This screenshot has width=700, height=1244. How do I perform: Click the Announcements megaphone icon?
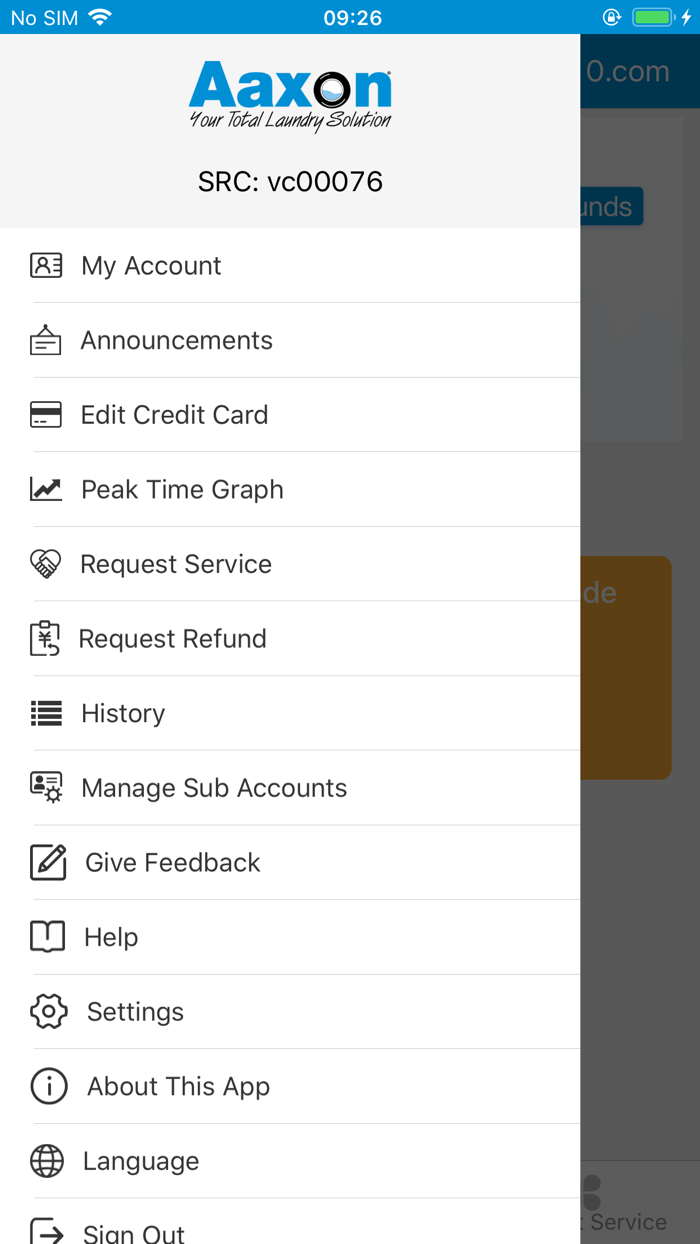(46, 339)
